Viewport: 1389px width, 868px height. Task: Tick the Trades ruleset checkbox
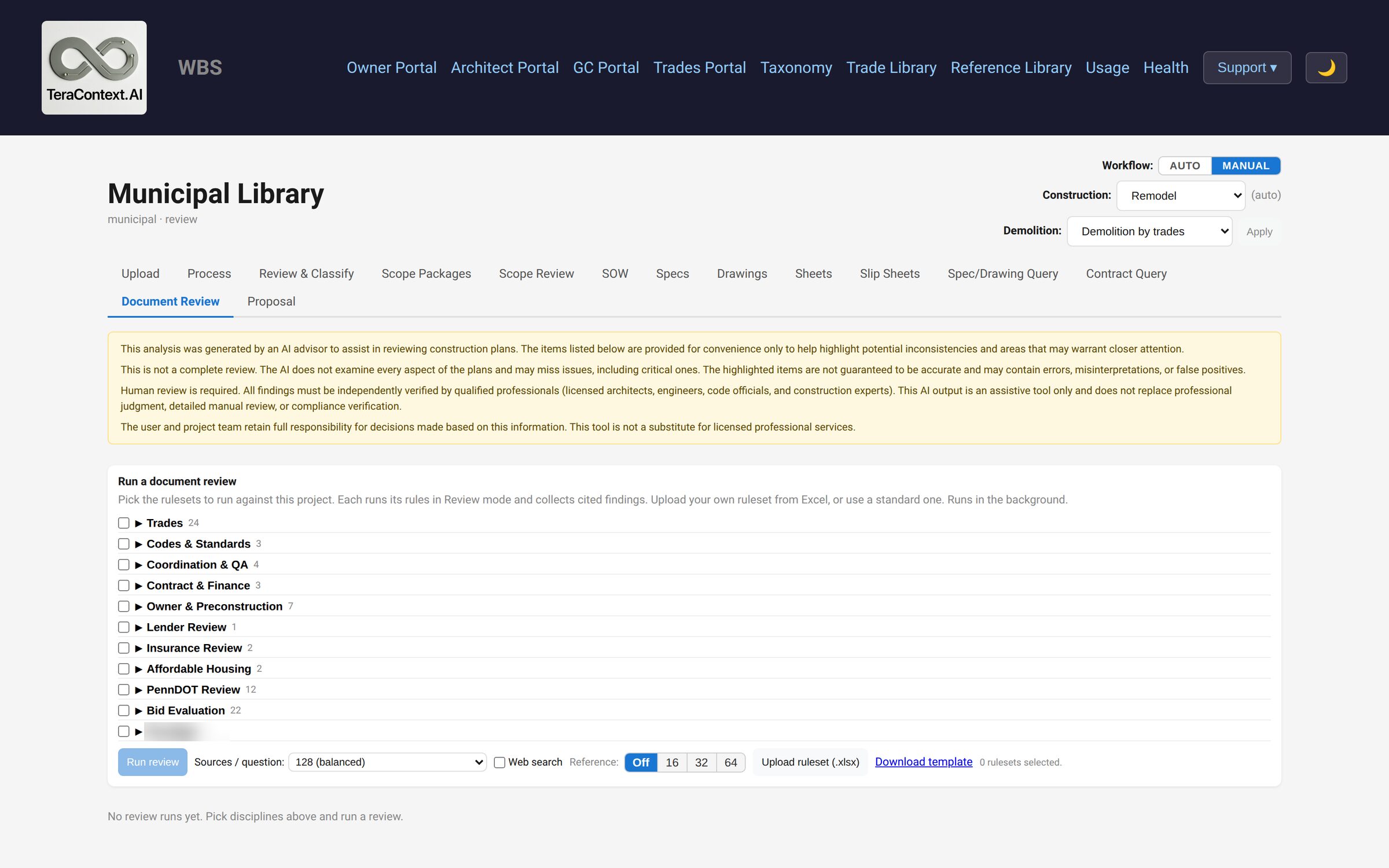[123, 523]
